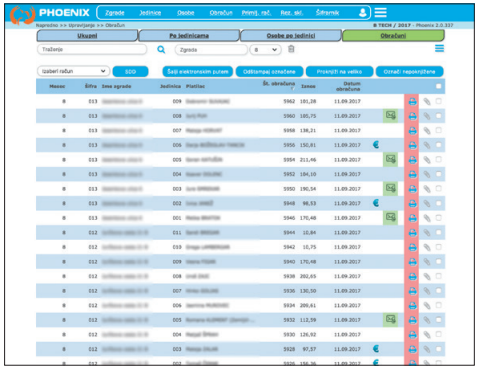Click paperclip attachment icon for invoice 5958
Screen dimensions: 478x369
tap(427, 130)
